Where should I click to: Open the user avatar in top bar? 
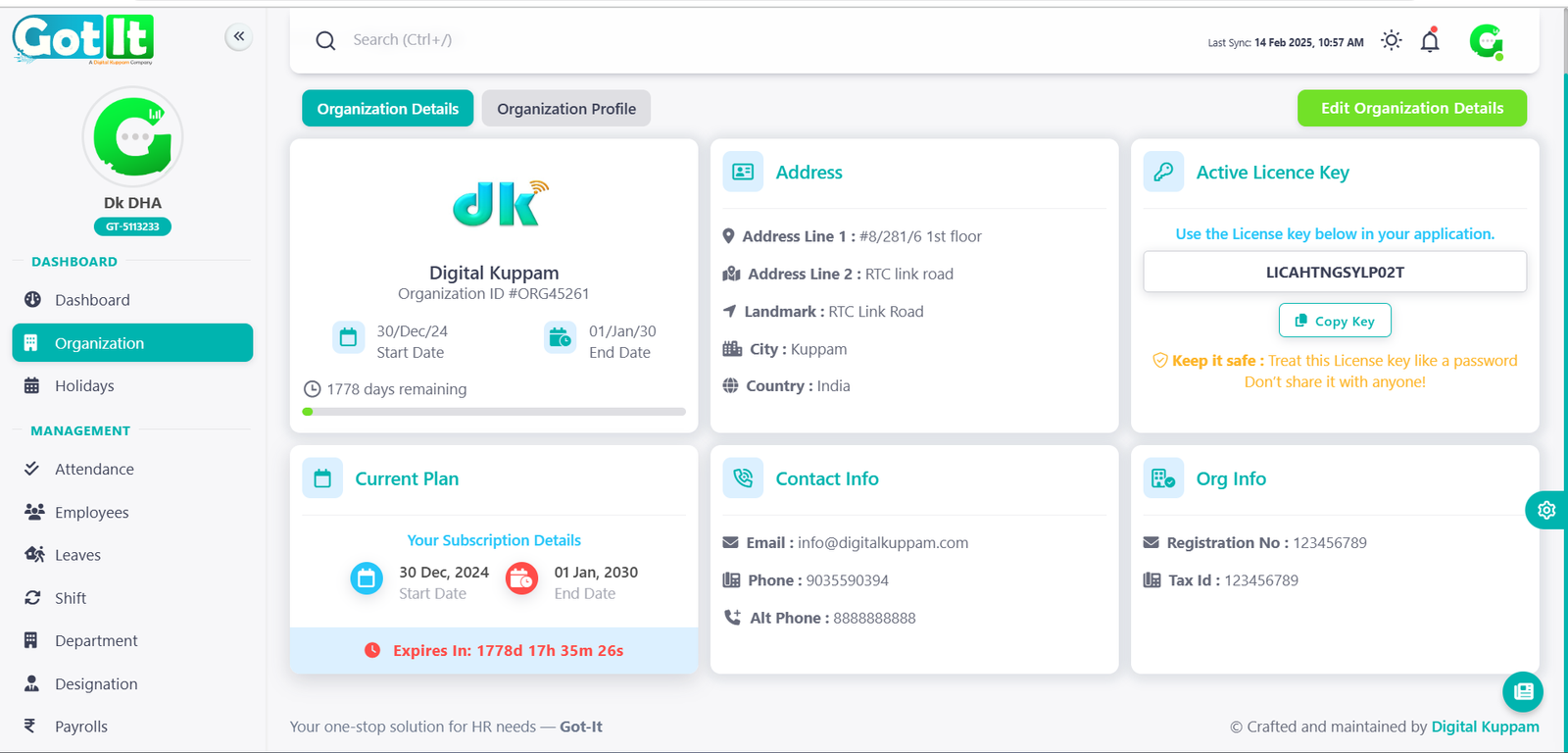1486,41
